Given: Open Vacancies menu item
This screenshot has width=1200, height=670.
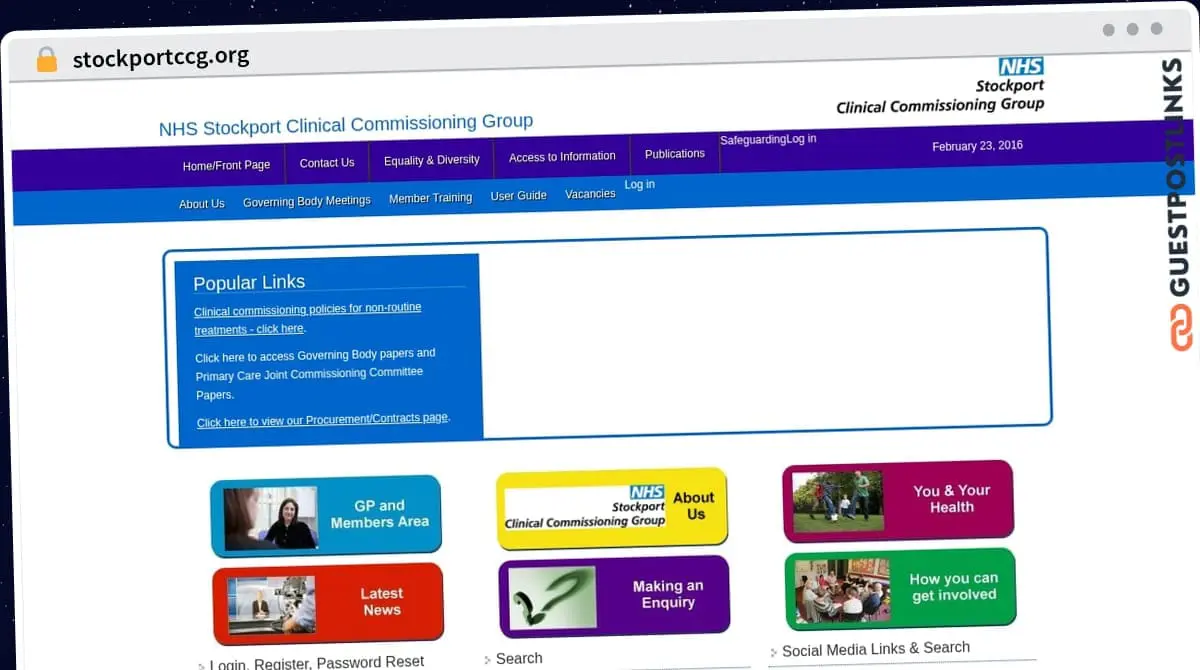Looking at the screenshot, I should 590,194.
